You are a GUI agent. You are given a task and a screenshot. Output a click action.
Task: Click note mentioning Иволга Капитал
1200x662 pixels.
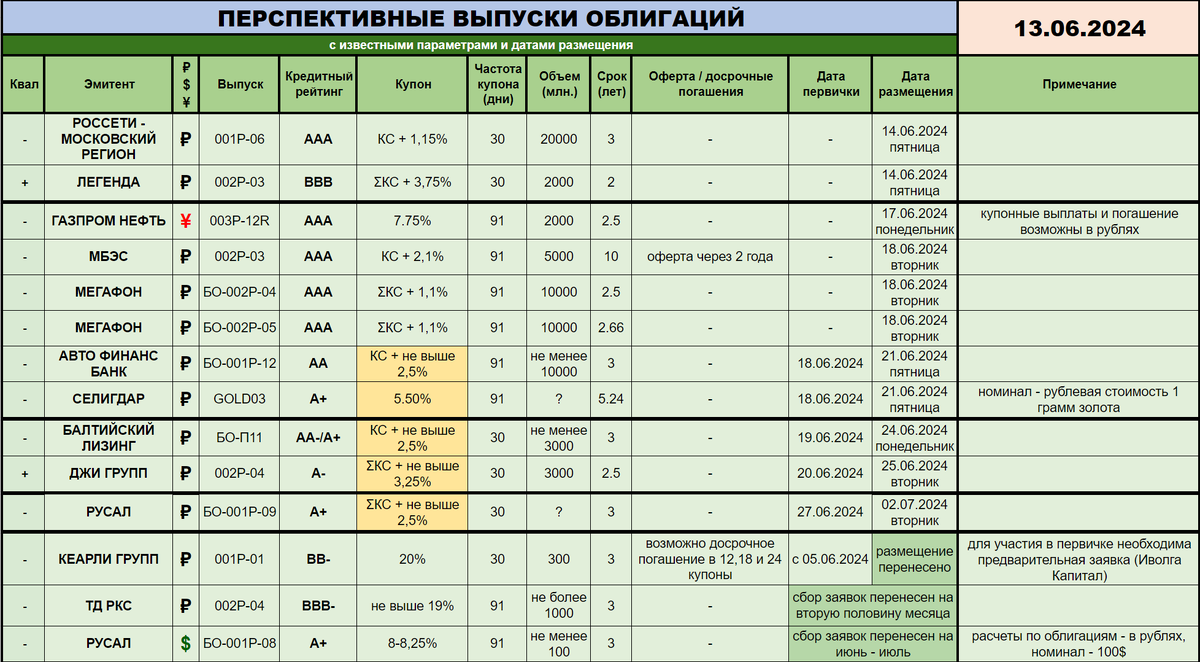click(x=1079, y=559)
